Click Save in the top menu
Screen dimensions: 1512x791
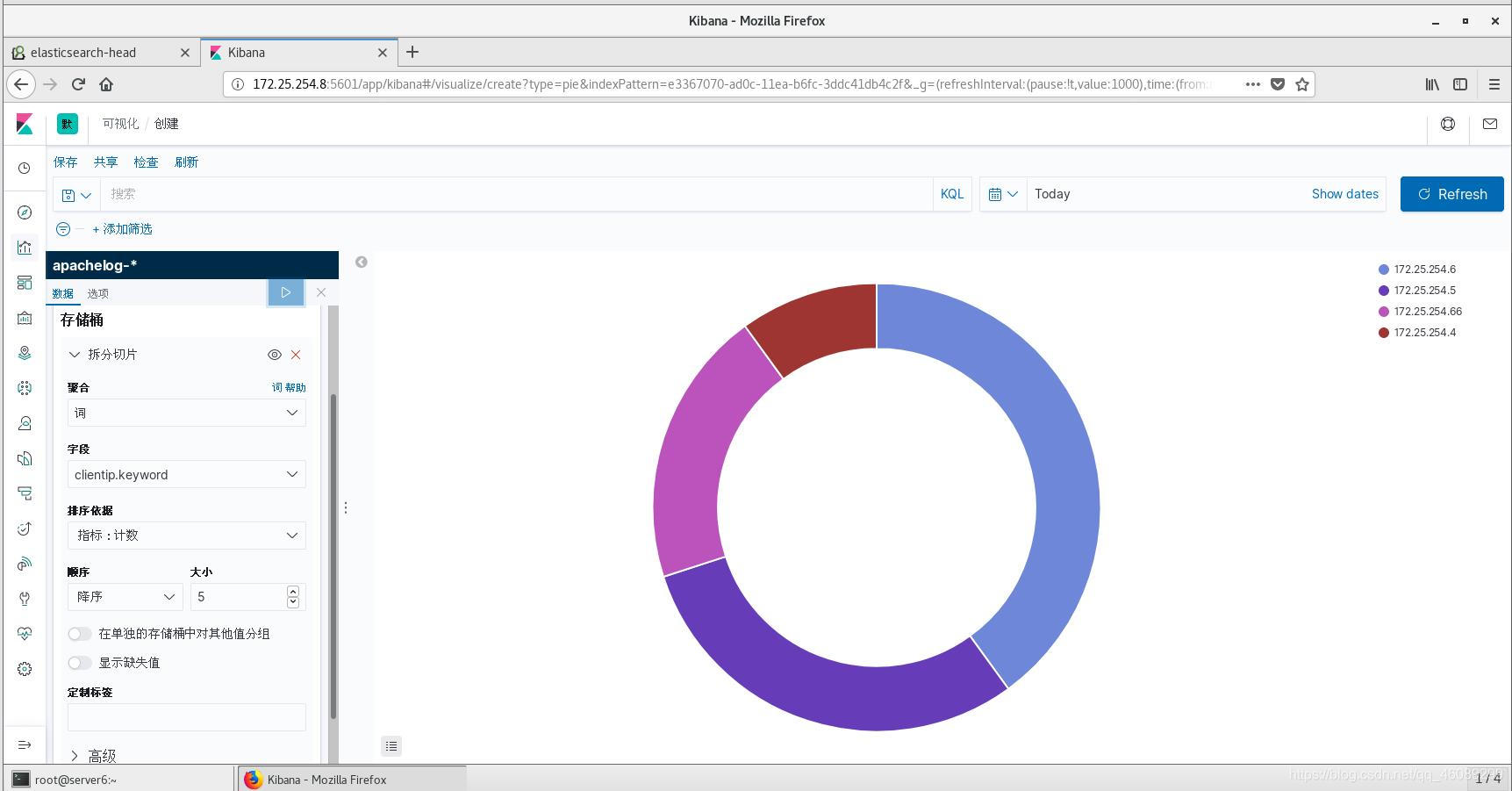click(x=66, y=162)
